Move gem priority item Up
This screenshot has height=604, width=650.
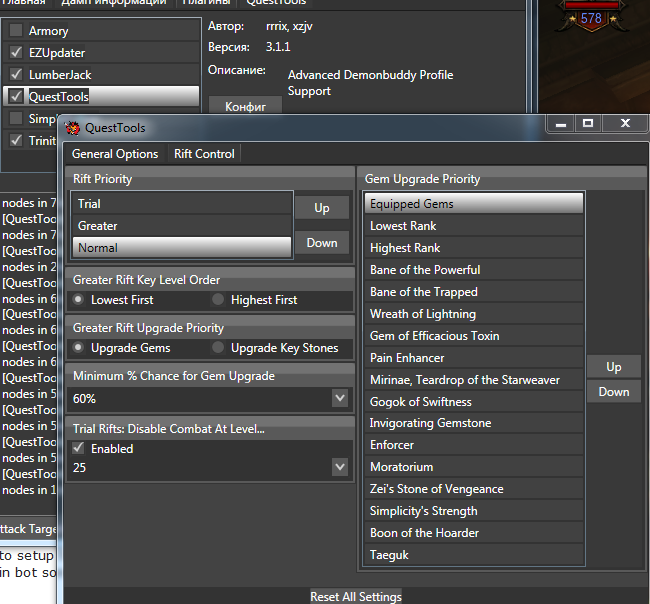(x=614, y=367)
